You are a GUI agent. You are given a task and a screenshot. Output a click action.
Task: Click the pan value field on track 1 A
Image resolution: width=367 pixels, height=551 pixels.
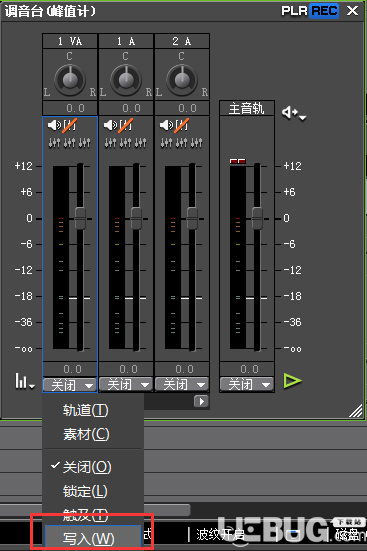[x=126, y=108]
